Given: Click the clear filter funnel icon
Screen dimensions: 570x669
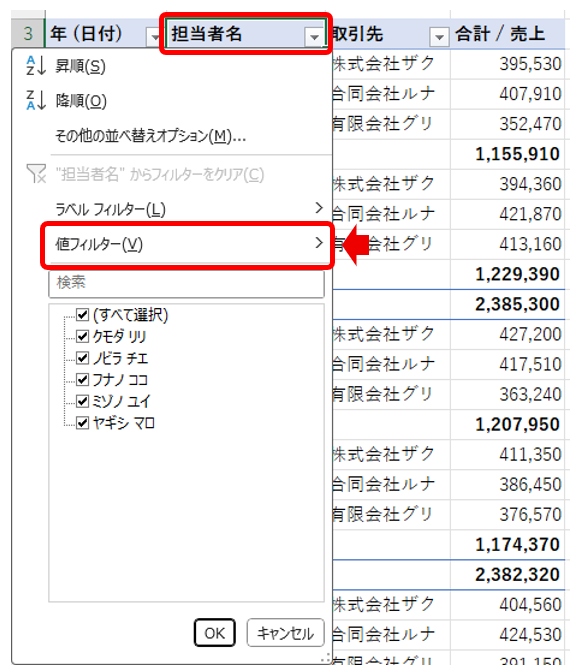Looking at the screenshot, I should pos(36,174).
